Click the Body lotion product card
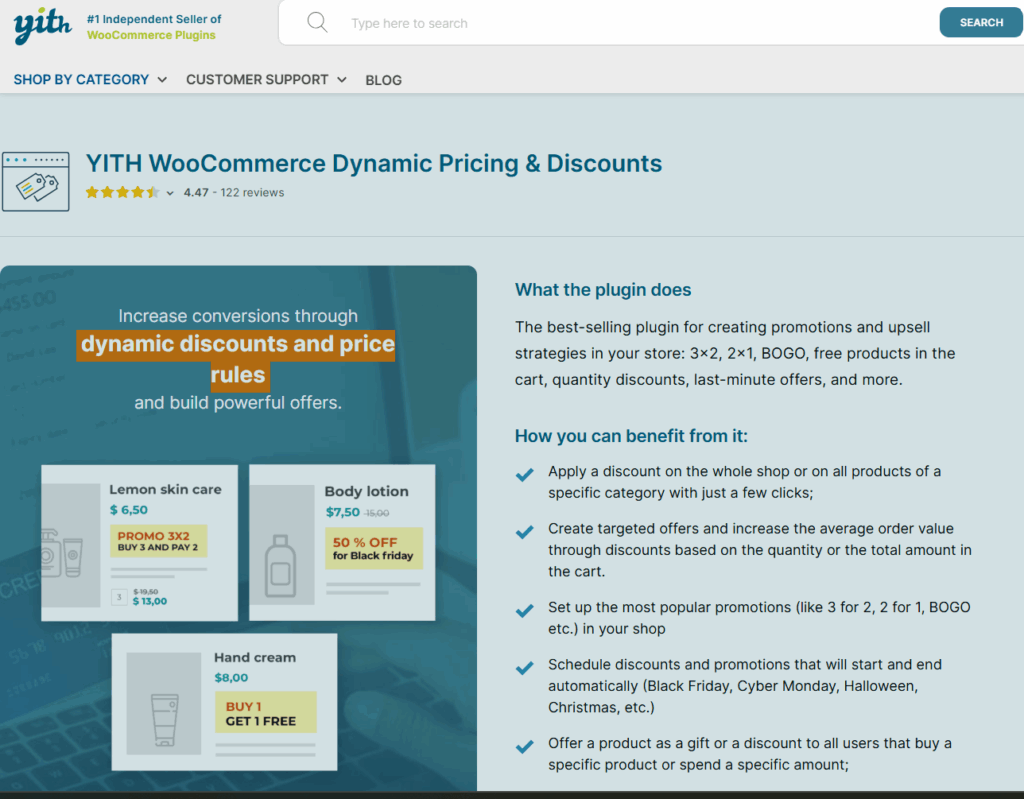Image resolution: width=1024 pixels, height=799 pixels. click(x=342, y=542)
